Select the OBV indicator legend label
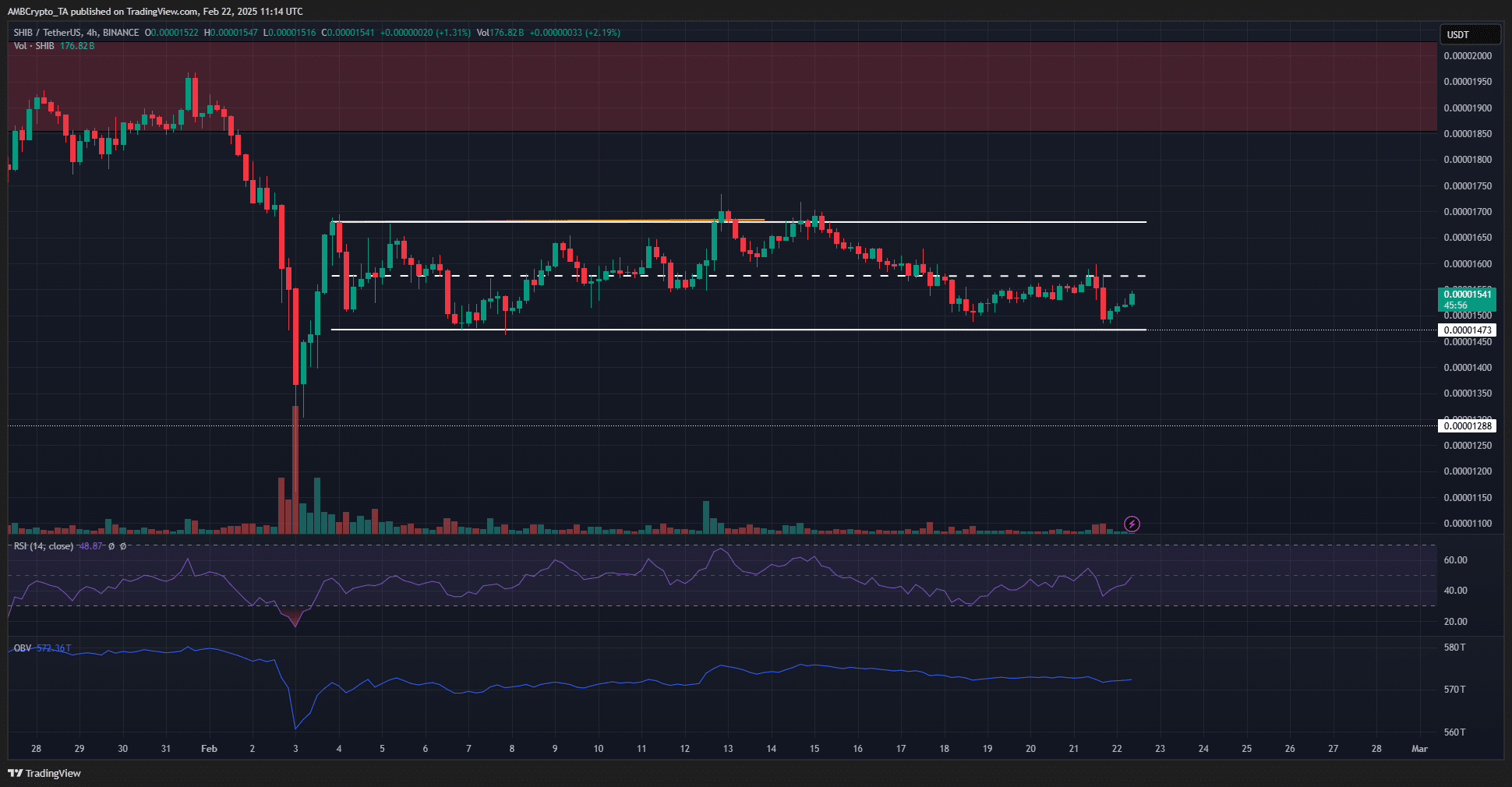The height and width of the screenshot is (787, 1512). [x=23, y=648]
